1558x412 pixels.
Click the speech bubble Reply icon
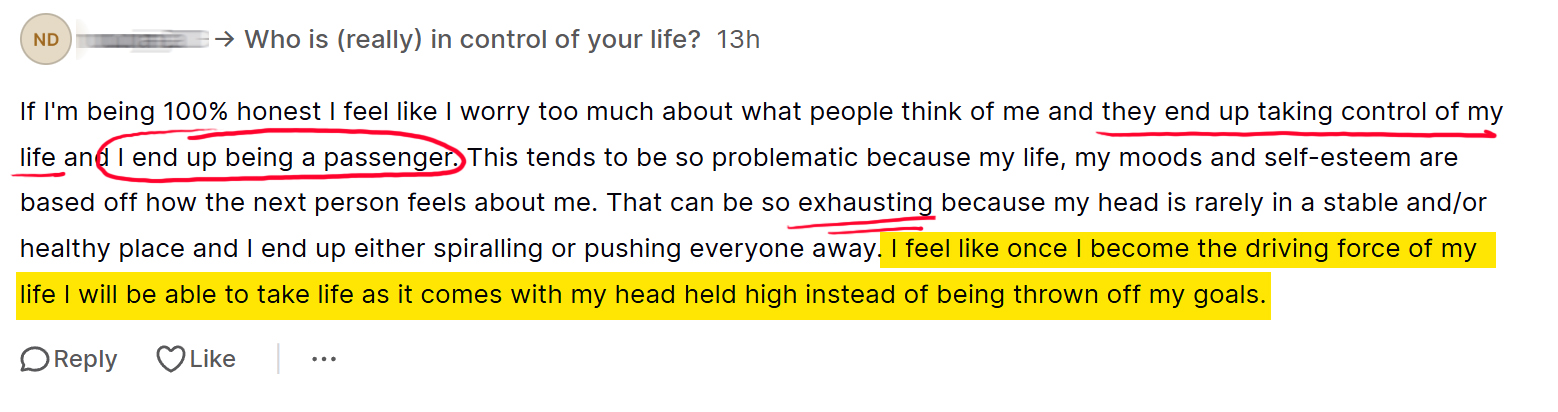point(35,360)
